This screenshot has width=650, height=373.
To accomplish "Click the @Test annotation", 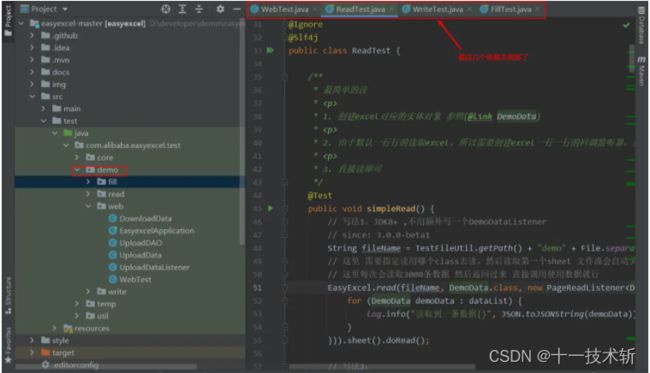I will (x=320, y=195).
